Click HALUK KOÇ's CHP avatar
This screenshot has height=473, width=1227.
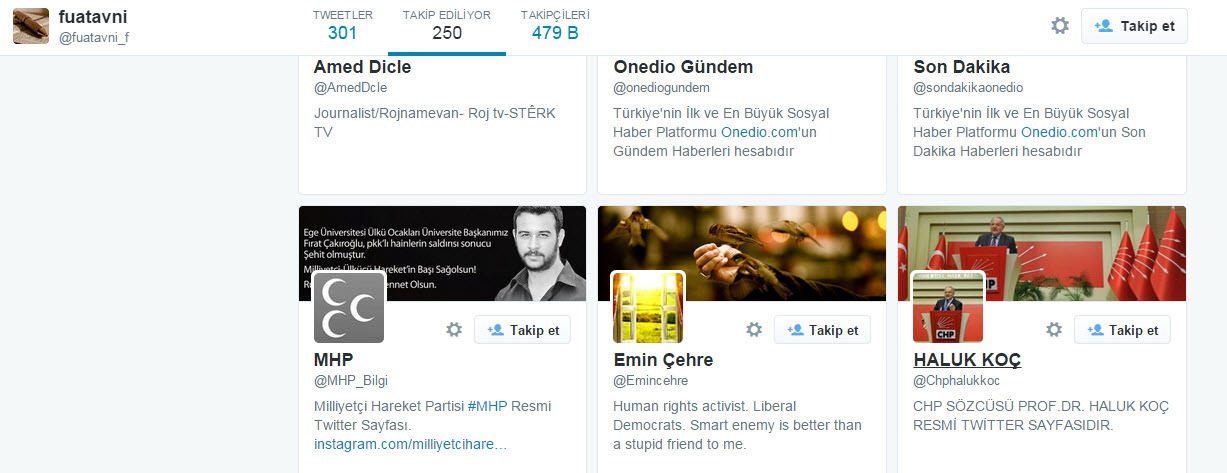(948, 307)
